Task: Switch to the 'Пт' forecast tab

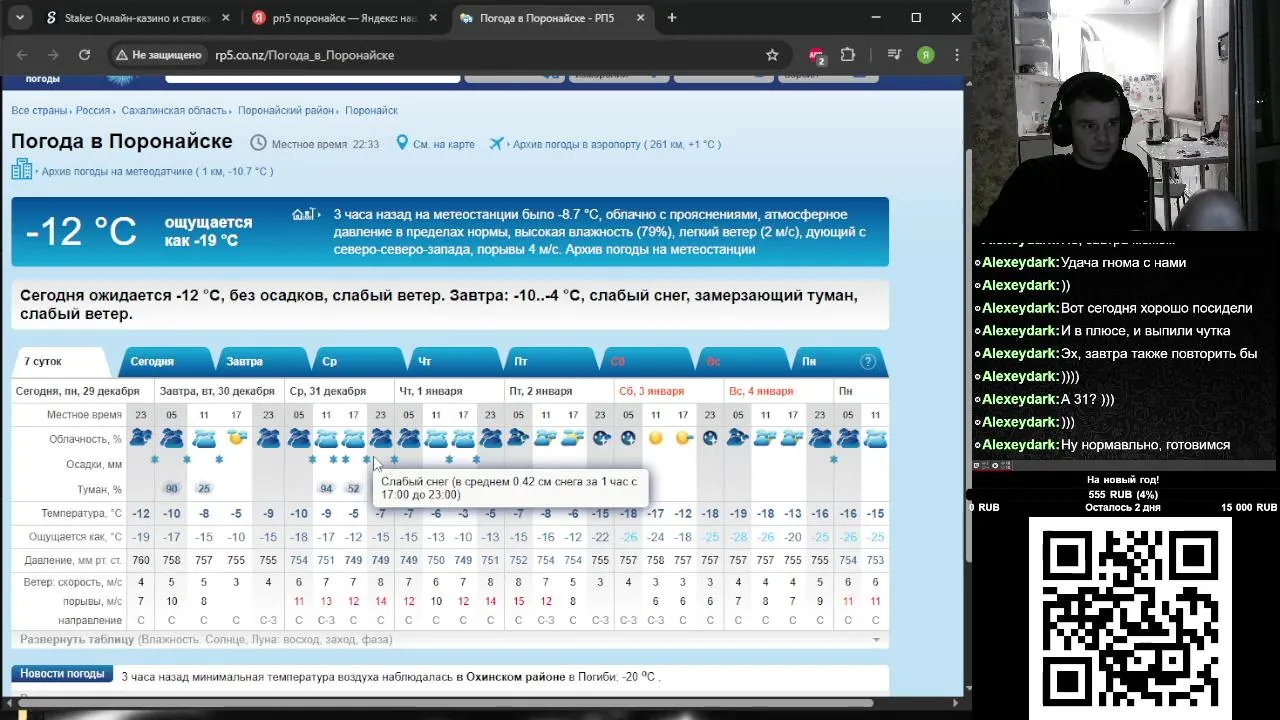Action: pyautogui.click(x=550, y=361)
